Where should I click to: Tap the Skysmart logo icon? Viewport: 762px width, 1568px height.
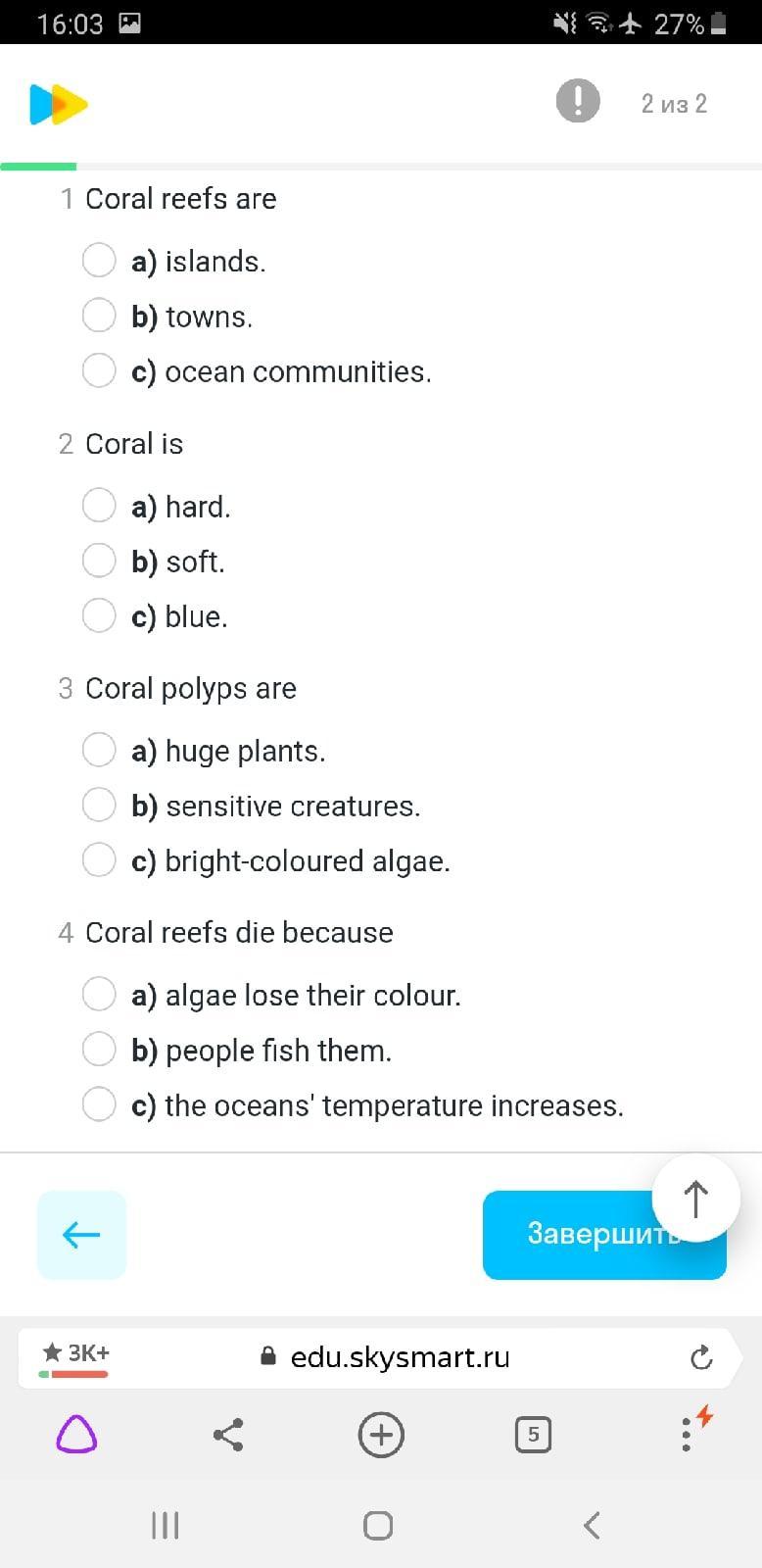[x=59, y=105]
